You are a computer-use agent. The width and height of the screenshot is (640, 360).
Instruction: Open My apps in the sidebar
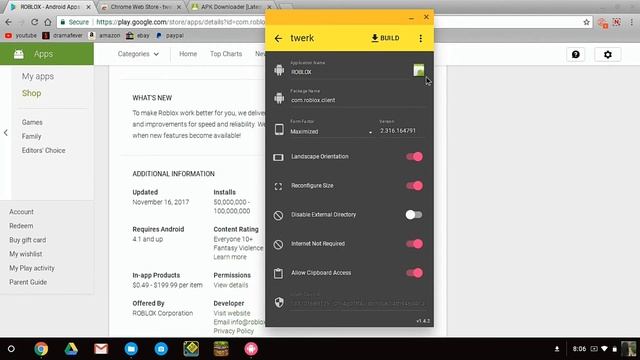(x=38, y=76)
